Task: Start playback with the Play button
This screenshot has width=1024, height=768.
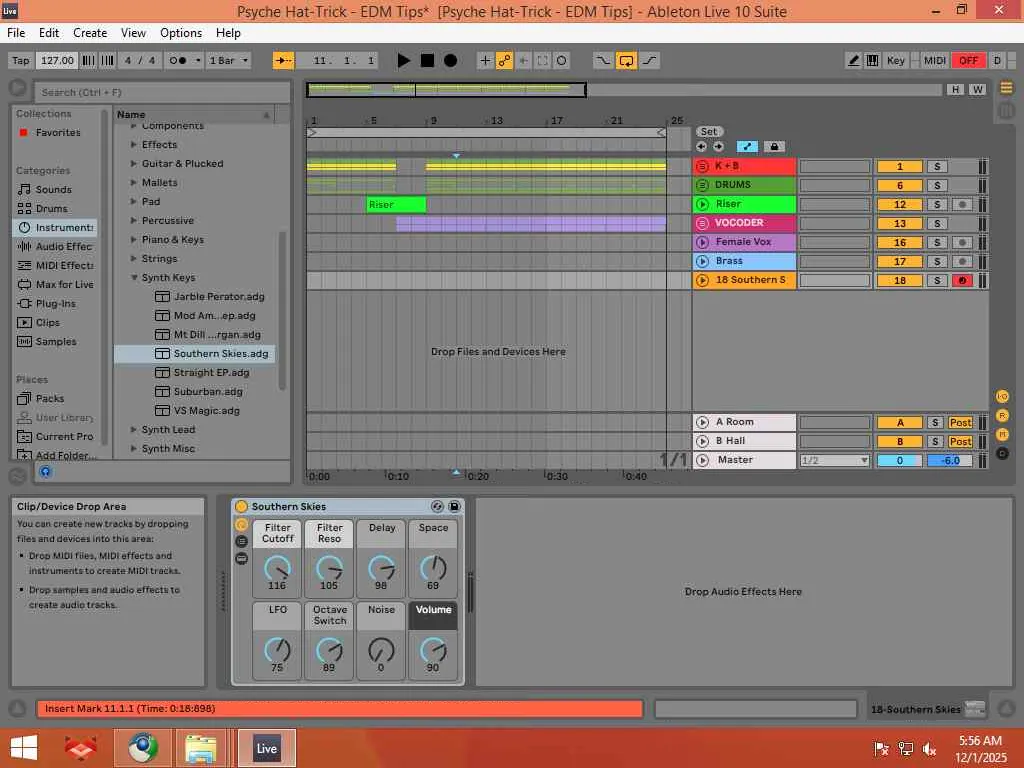Action: click(404, 61)
